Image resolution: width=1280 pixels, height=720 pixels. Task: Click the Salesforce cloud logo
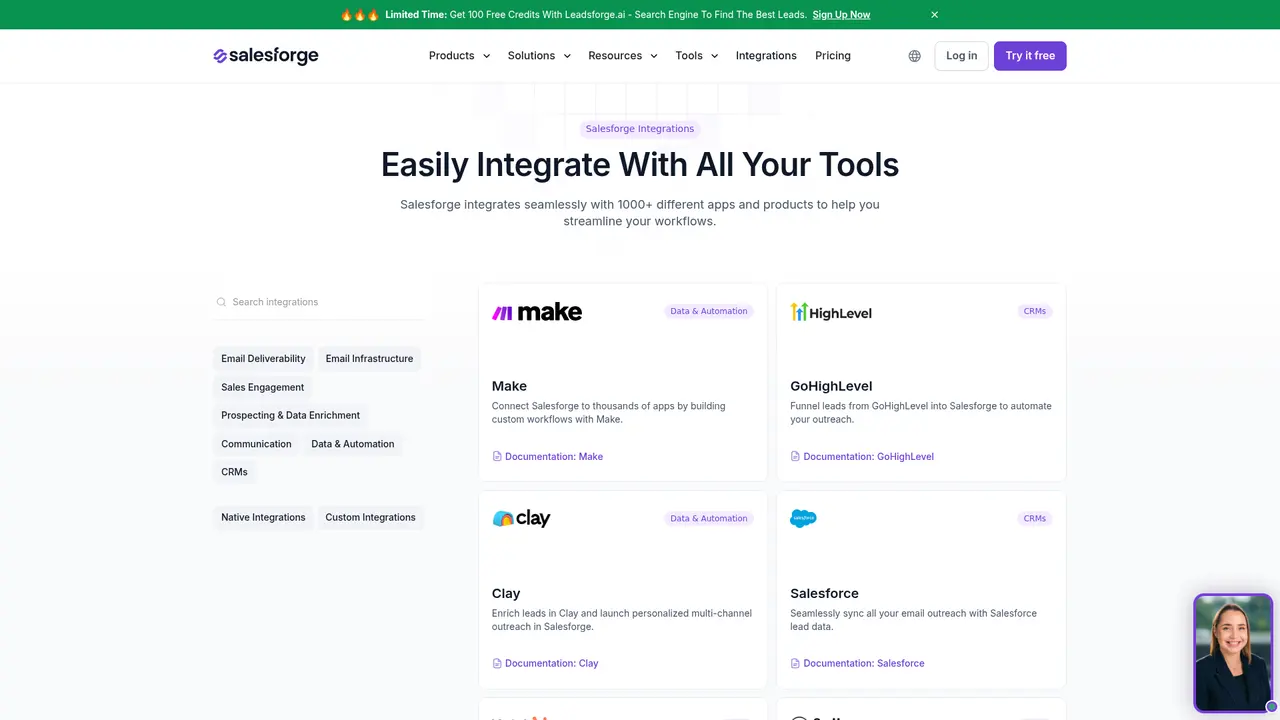803,518
